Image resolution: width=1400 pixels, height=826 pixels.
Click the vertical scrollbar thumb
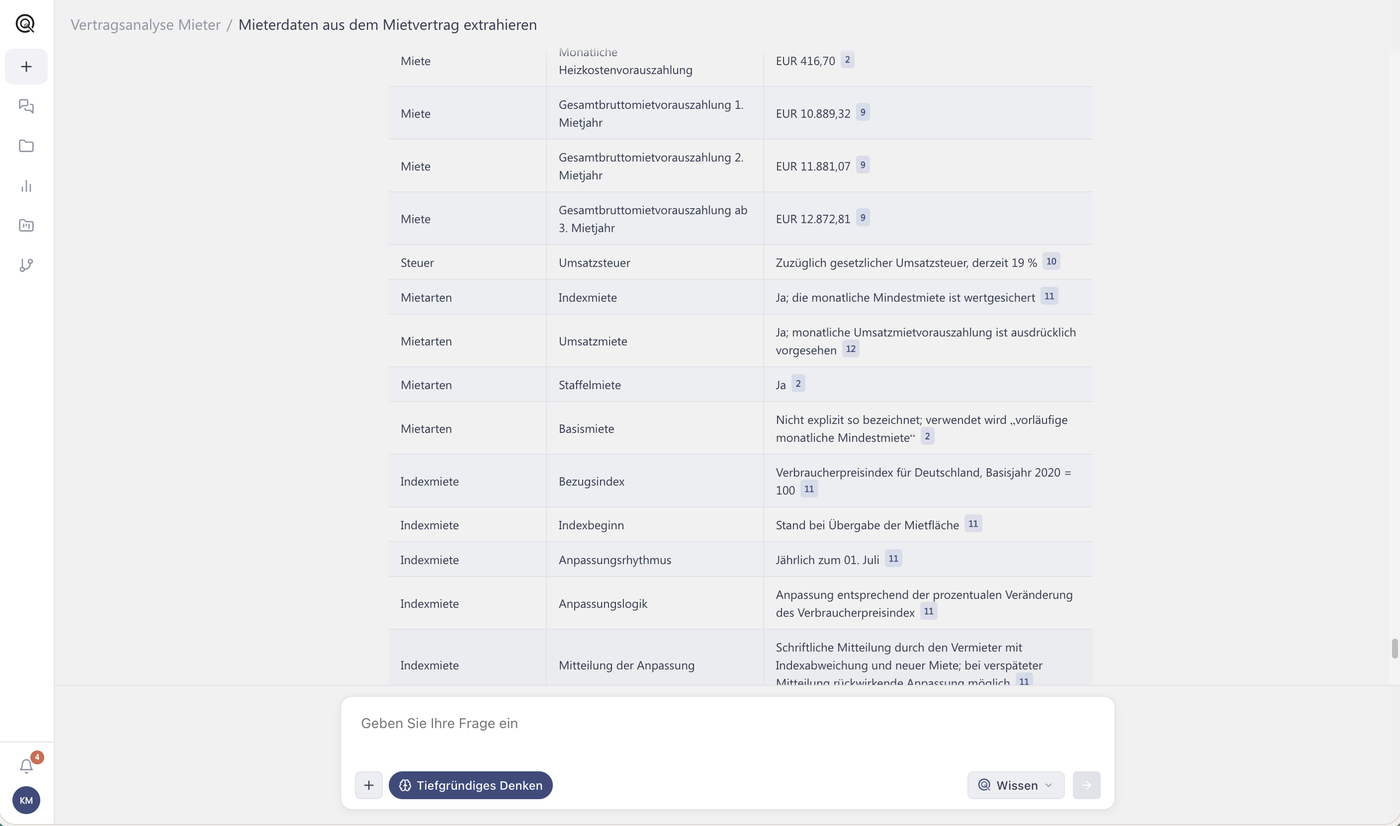pyautogui.click(x=1394, y=648)
